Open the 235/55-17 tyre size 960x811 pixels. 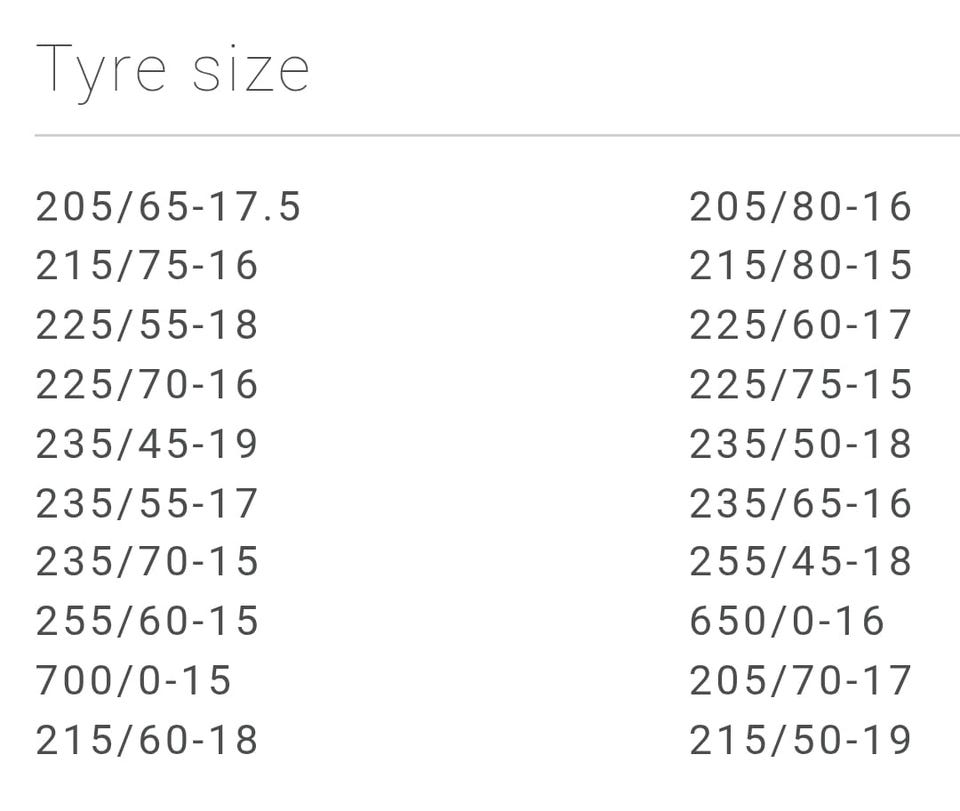tap(147, 503)
